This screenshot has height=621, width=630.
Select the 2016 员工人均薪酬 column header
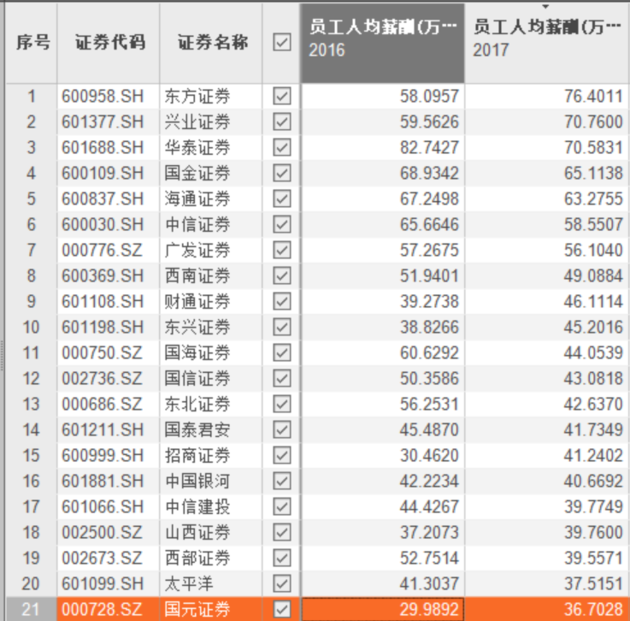click(x=382, y=43)
